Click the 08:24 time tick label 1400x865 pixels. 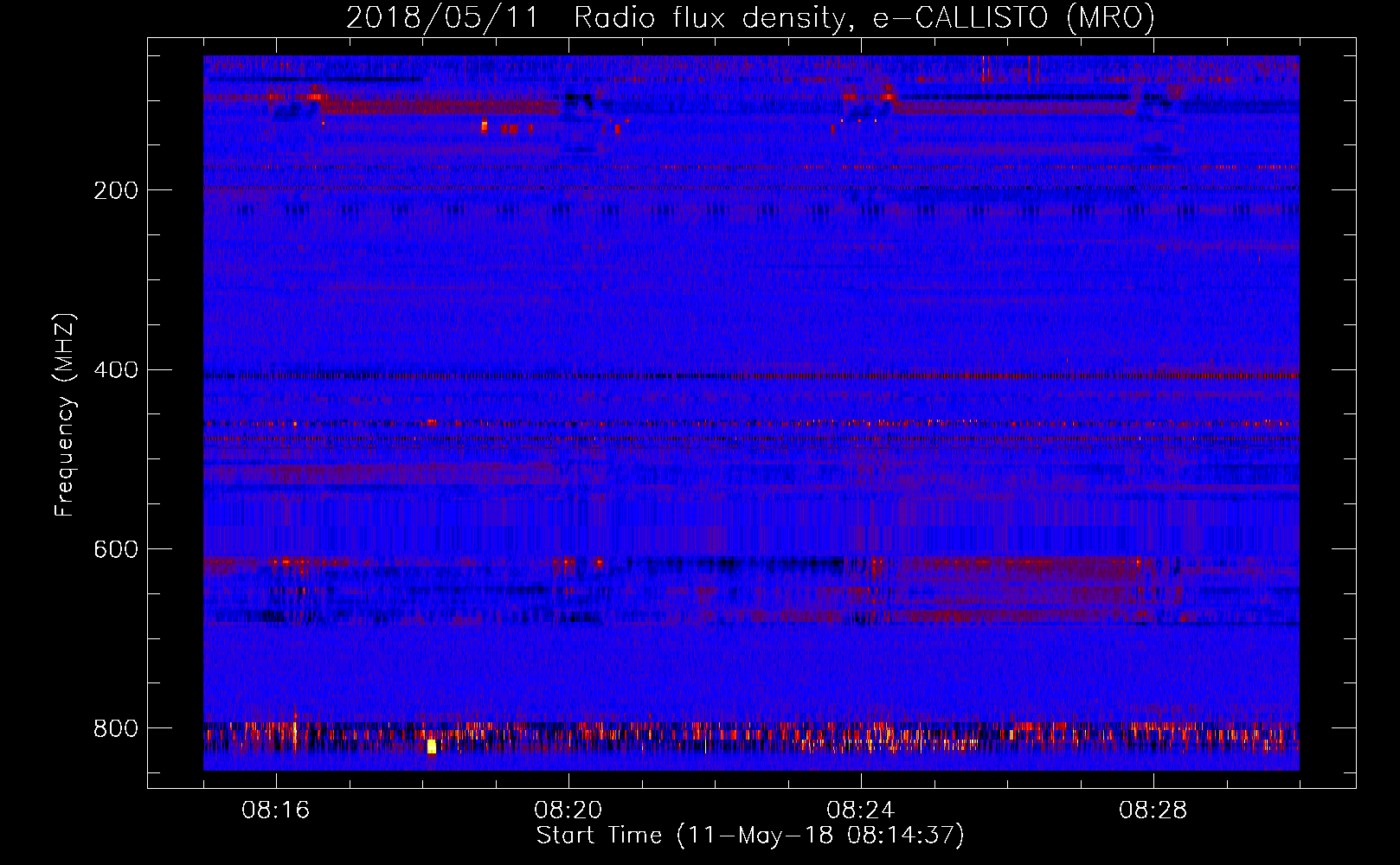click(x=861, y=811)
